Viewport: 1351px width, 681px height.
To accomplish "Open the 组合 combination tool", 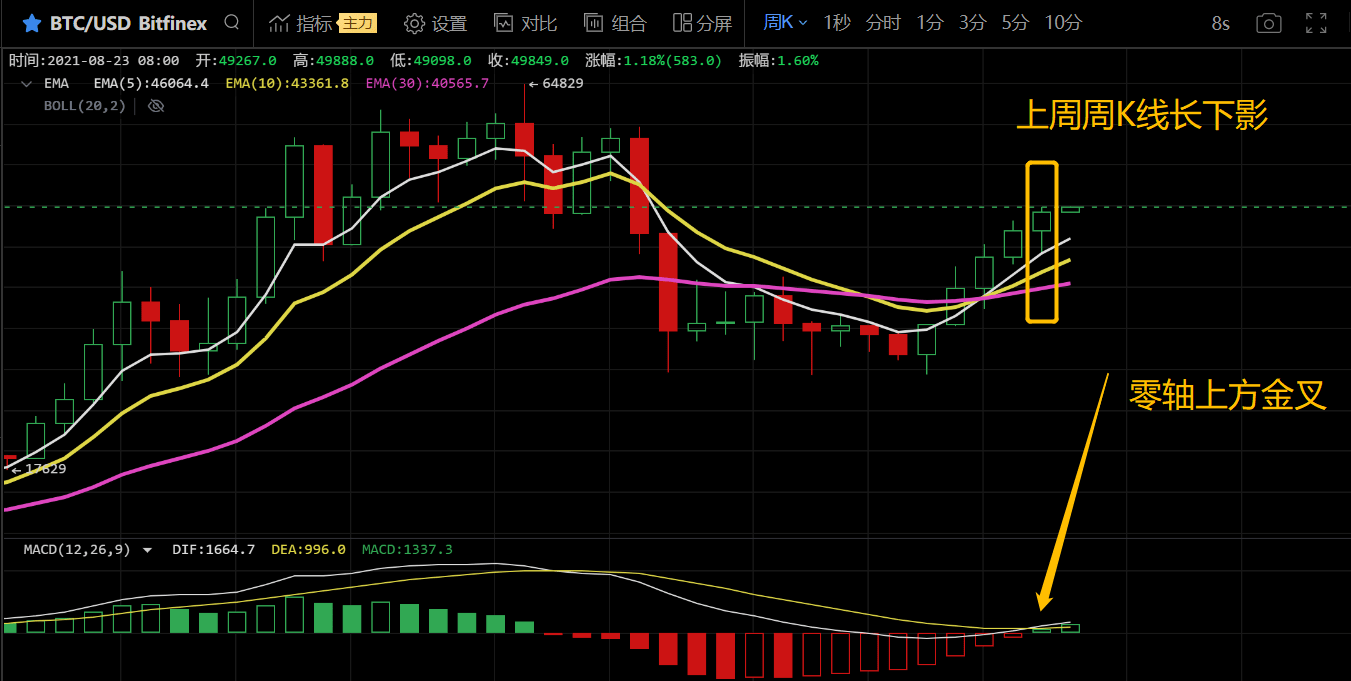I will pyautogui.click(x=615, y=23).
